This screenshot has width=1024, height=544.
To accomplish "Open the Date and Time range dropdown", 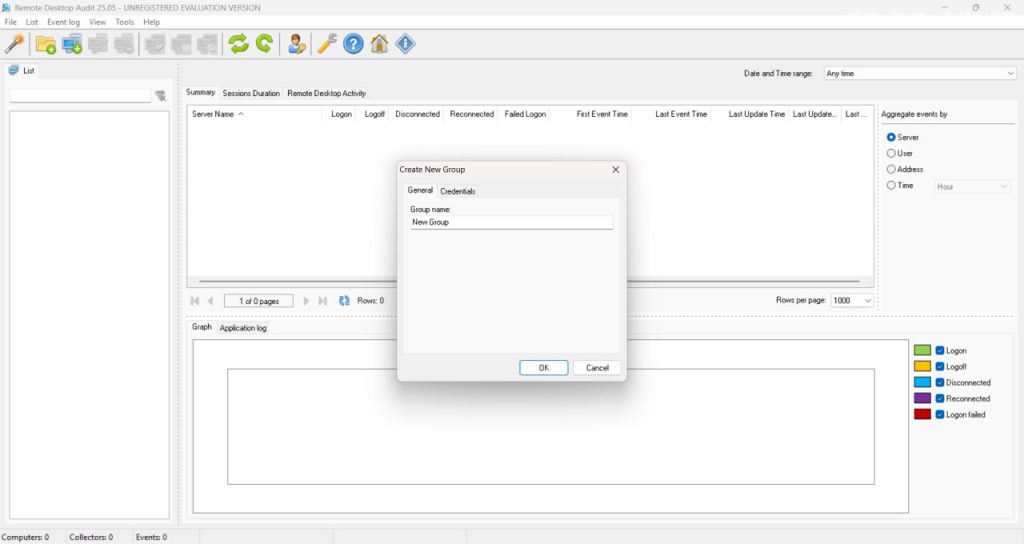I will coord(920,74).
